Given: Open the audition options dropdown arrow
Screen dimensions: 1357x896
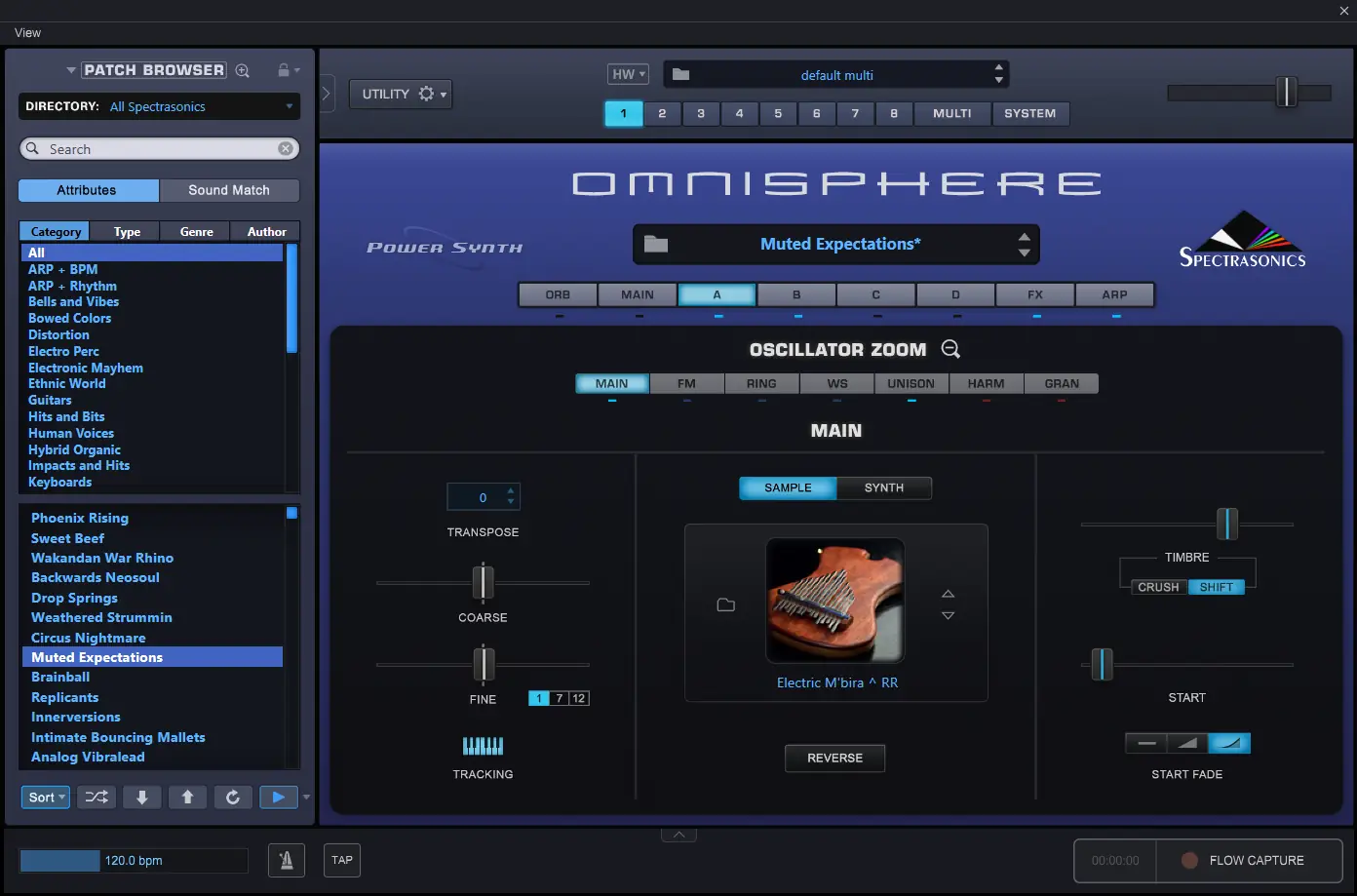Looking at the screenshot, I should tap(306, 798).
